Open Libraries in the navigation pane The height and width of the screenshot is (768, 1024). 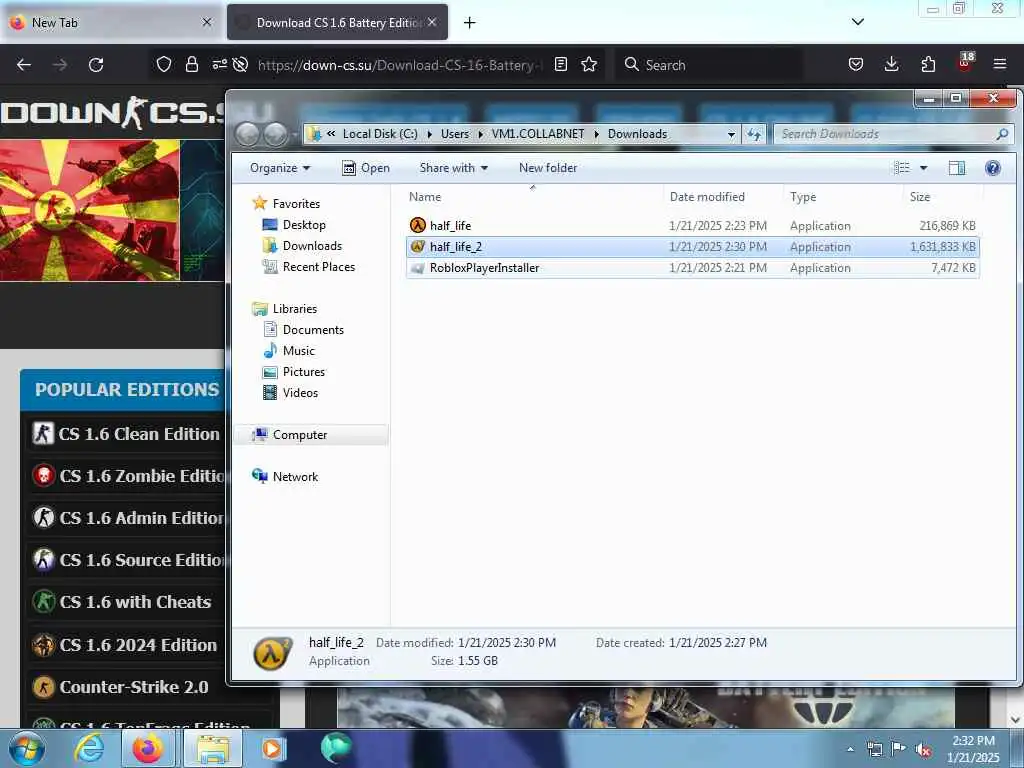click(295, 309)
